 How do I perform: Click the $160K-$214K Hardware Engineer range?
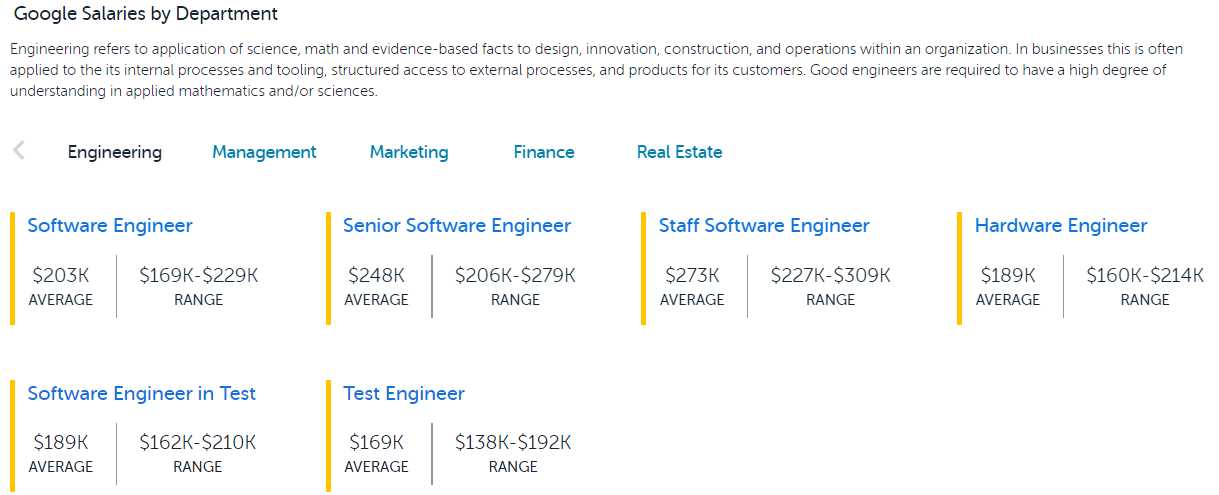pyautogui.click(x=1145, y=275)
